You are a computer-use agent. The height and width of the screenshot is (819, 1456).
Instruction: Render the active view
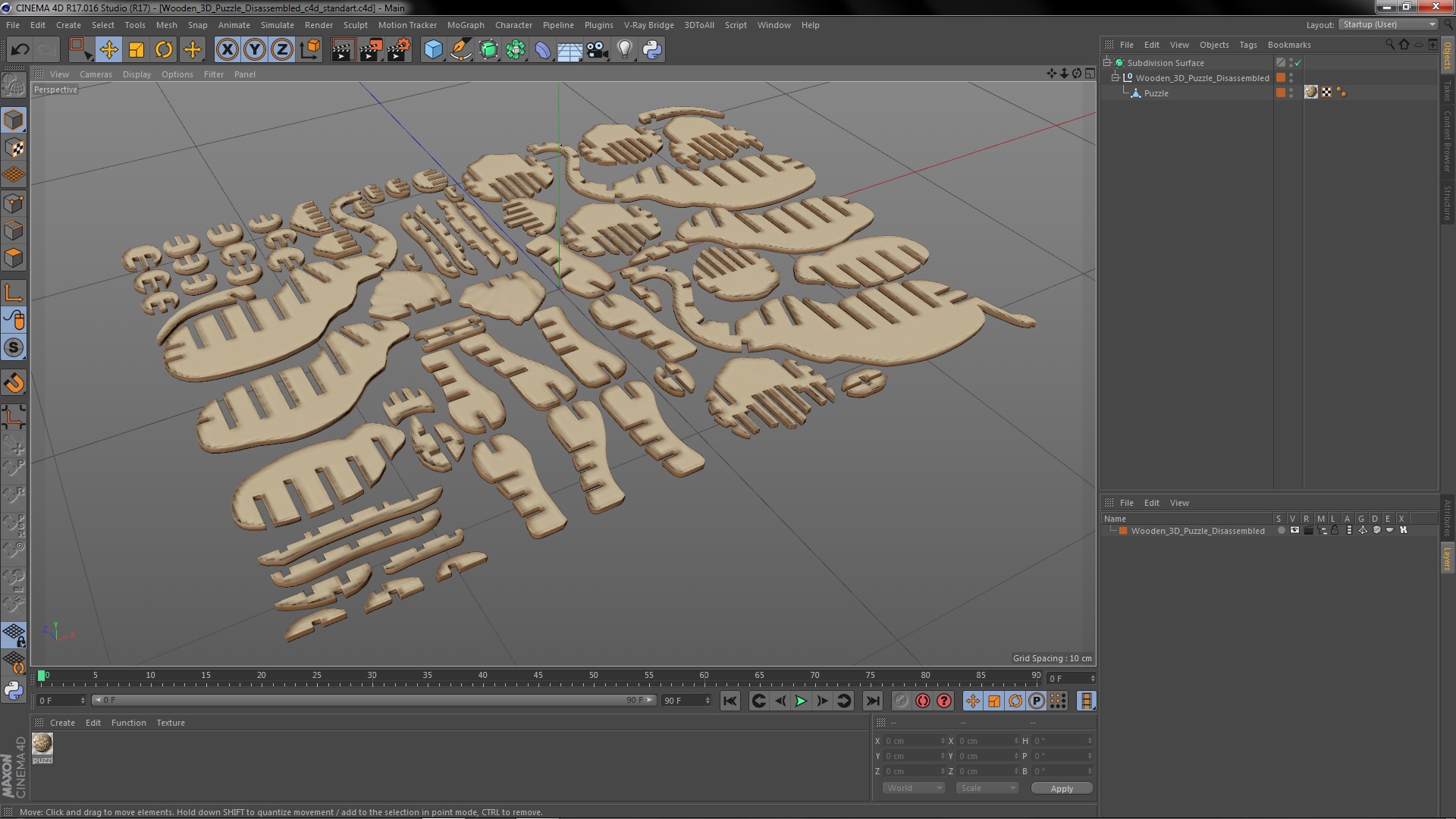click(x=343, y=50)
